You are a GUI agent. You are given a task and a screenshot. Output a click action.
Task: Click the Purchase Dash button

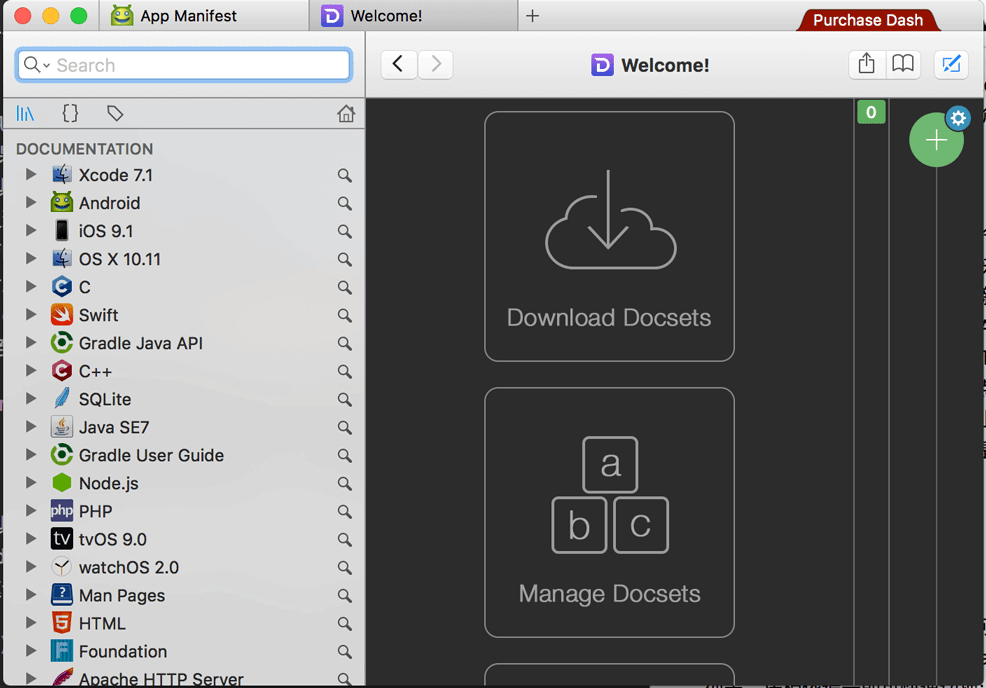click(867, 20)
